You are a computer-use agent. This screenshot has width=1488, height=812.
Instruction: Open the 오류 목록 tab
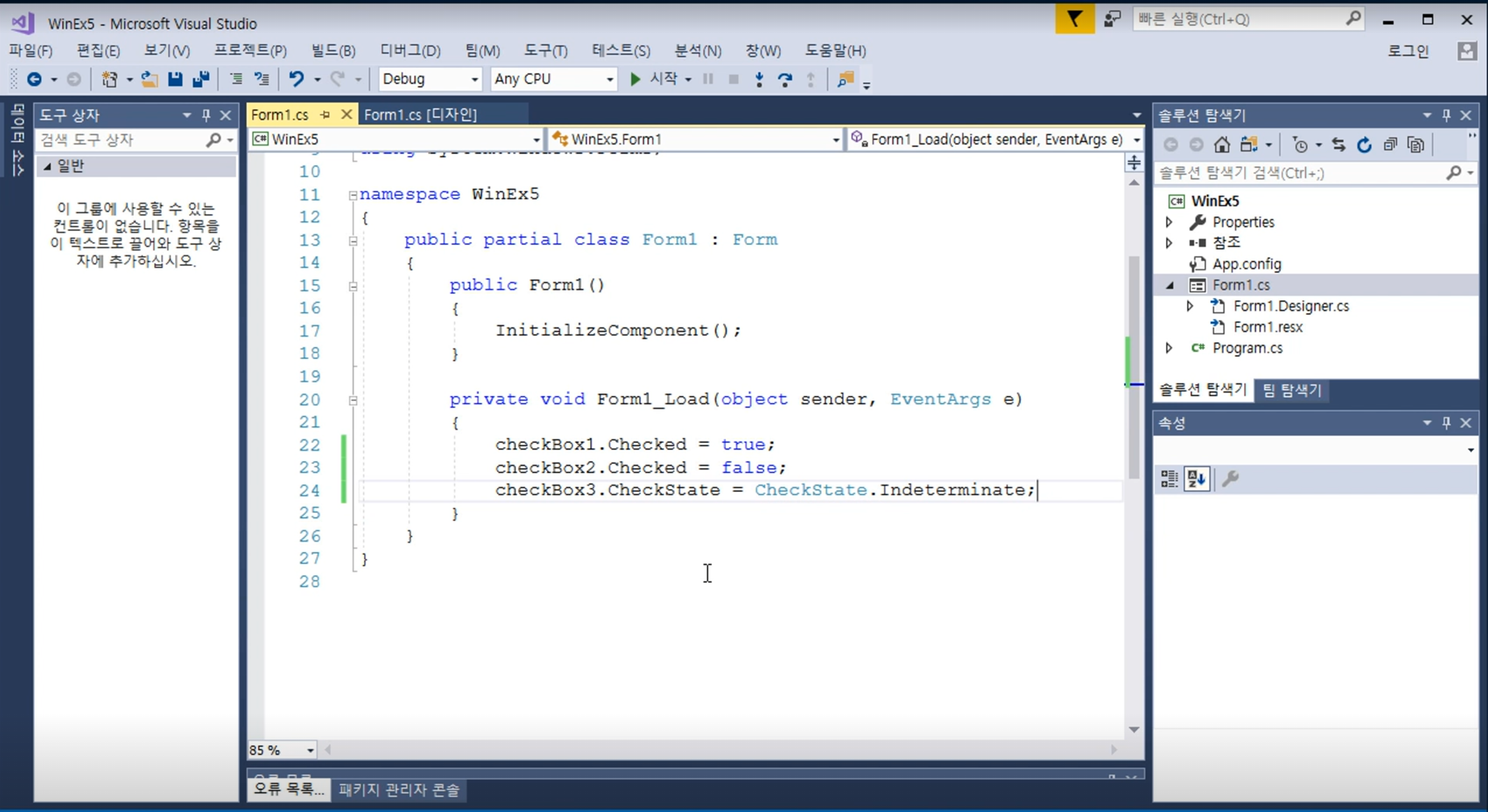[289, 789]
